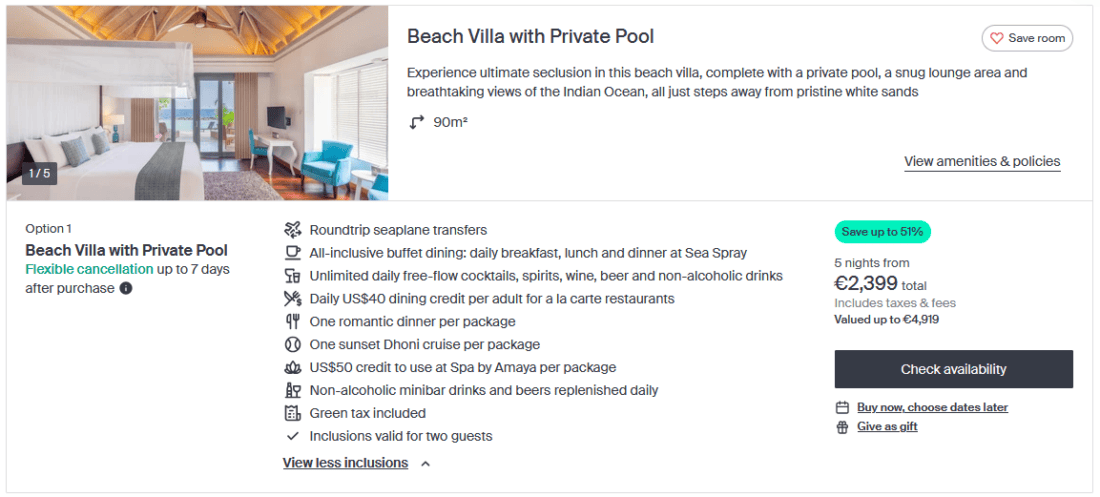The height and width of the screenshot is (497, 1100).
Task: Click the room size 90m² icon
Action: 416,123
